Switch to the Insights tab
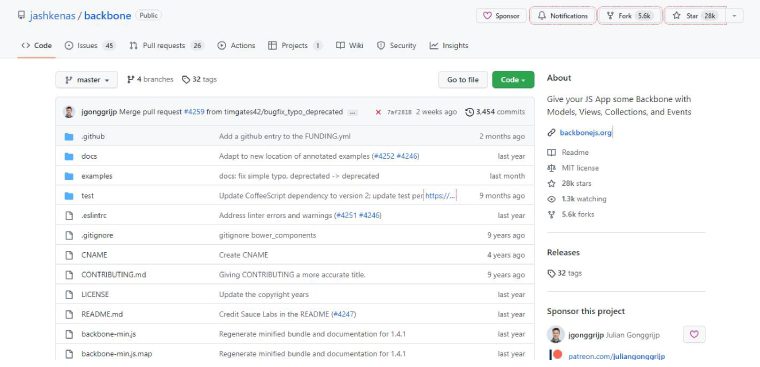Viewport: 760px width, 367px height. (x=449, y=46)
